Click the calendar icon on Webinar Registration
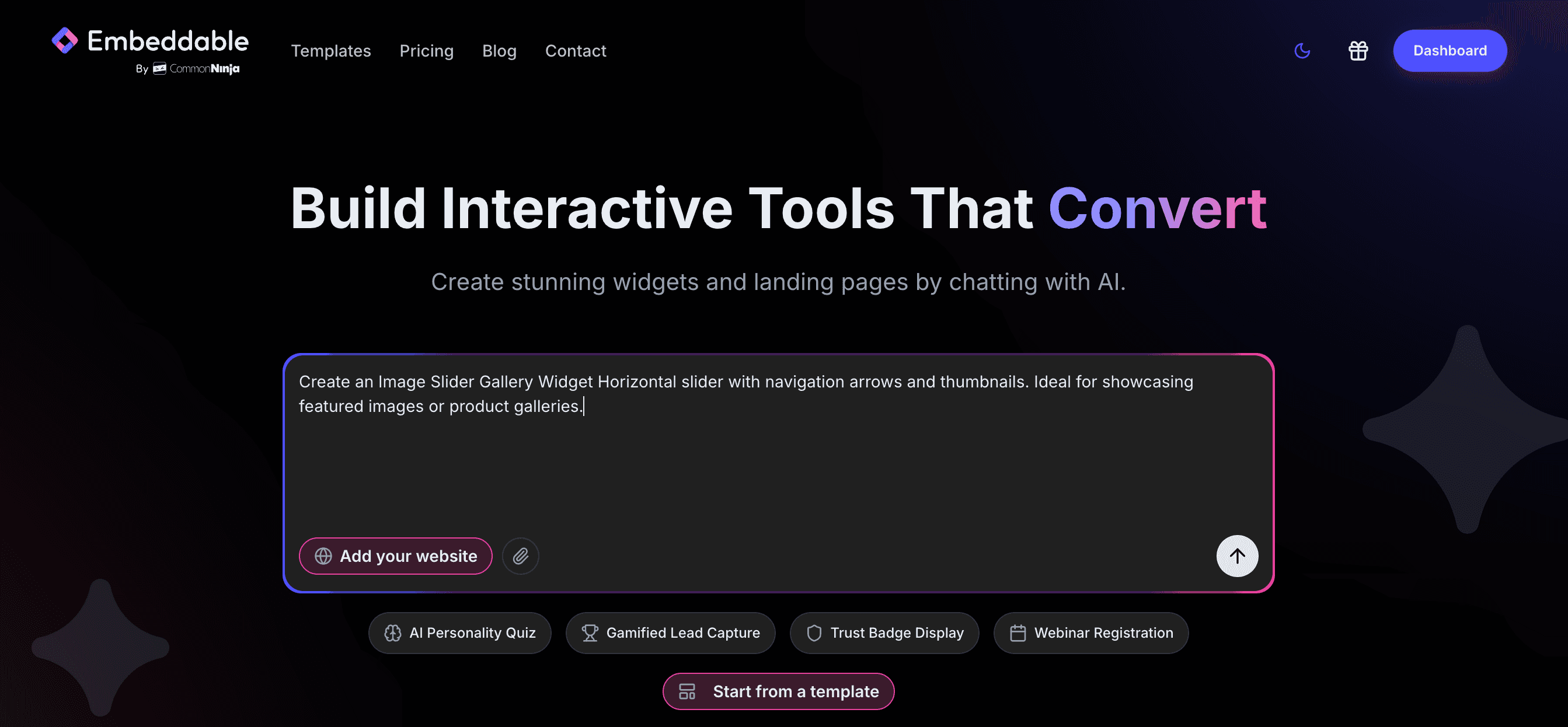 coord(1017,632)
